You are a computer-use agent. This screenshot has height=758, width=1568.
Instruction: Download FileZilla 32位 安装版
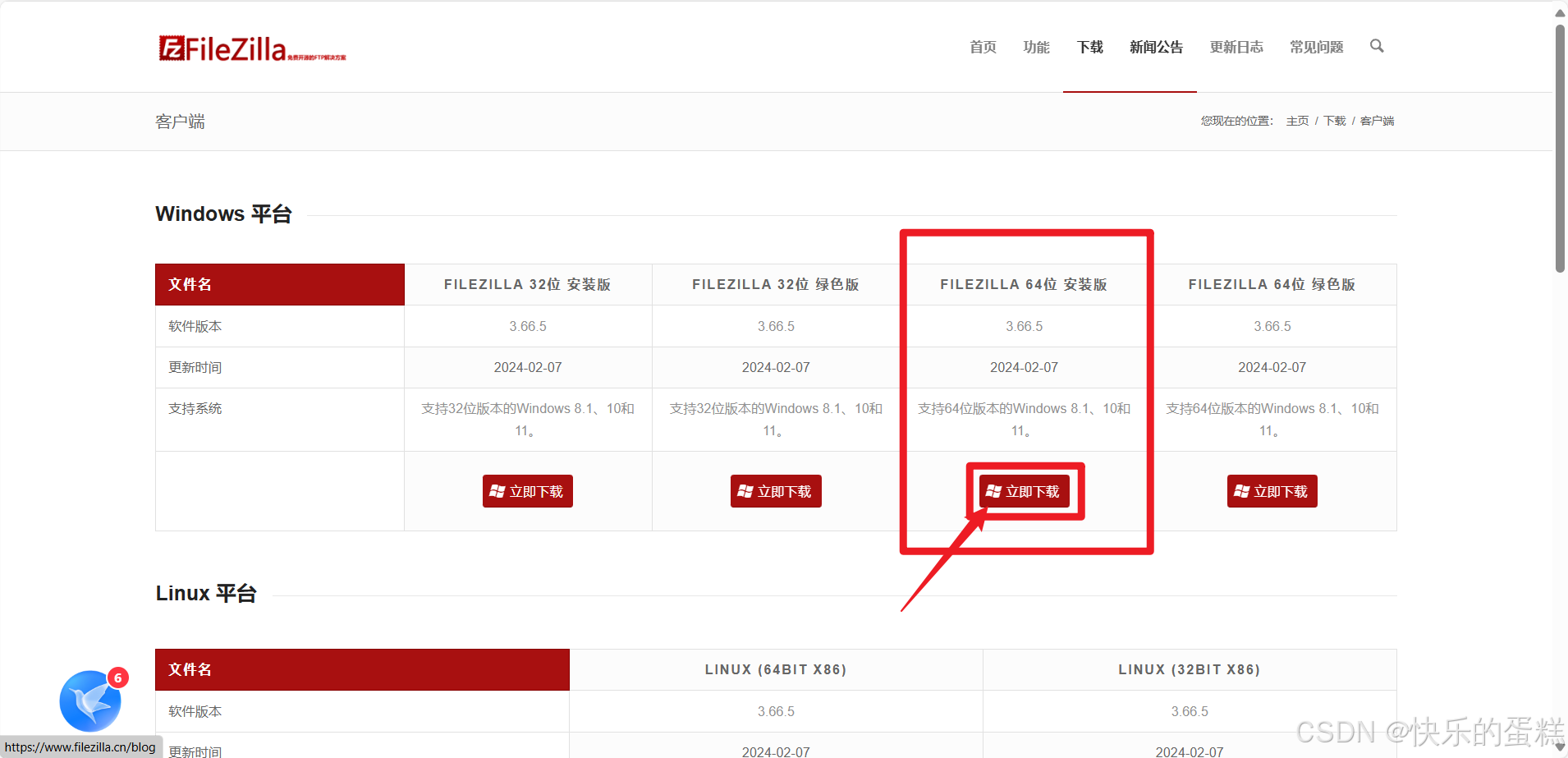[528, 491]
